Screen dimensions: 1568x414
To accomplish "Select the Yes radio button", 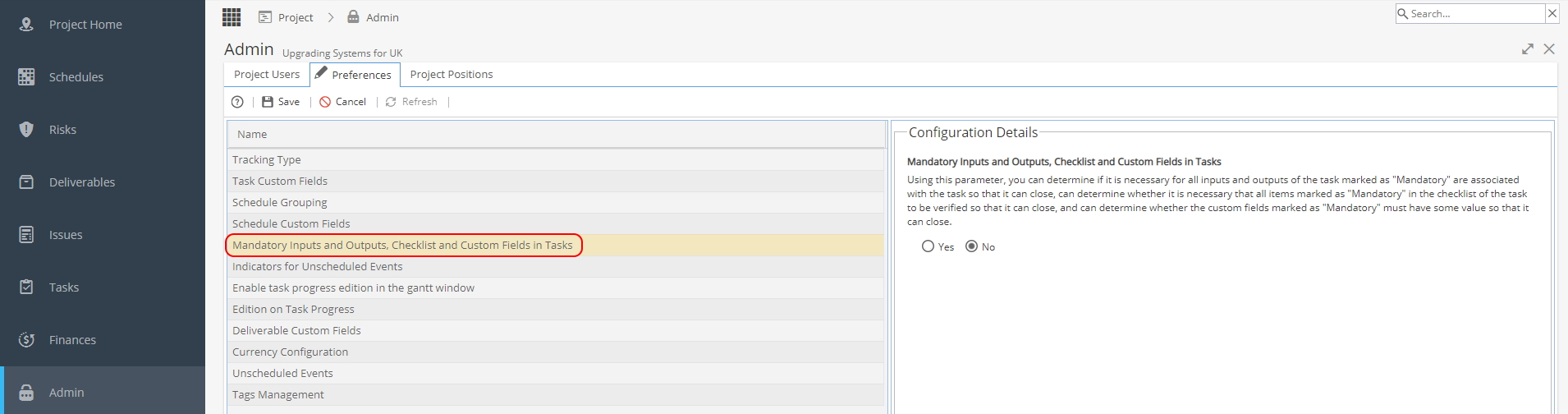I will click(x=928, y=246).
